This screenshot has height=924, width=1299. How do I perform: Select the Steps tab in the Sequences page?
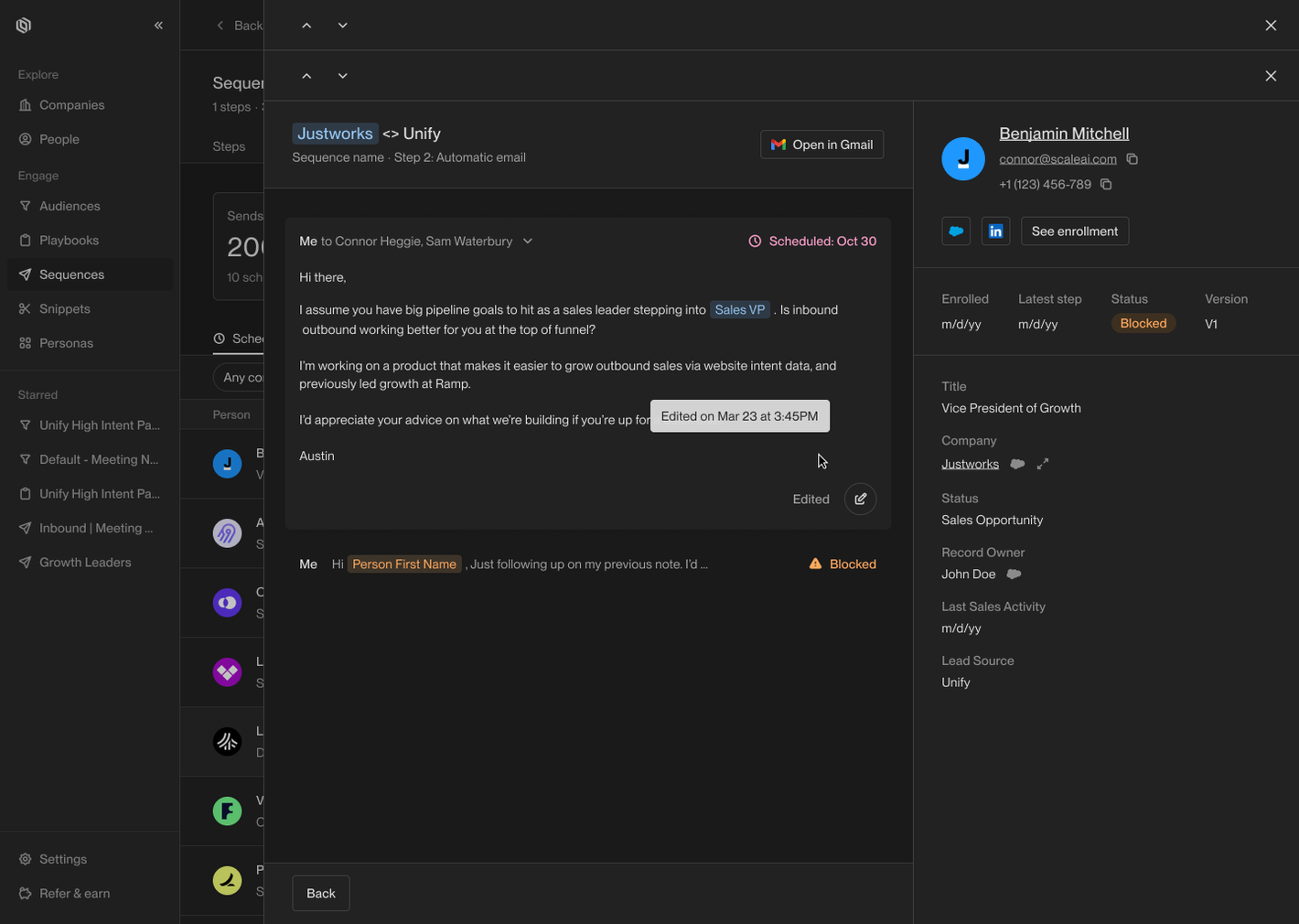pyautogui.click(x=229, y=146)
